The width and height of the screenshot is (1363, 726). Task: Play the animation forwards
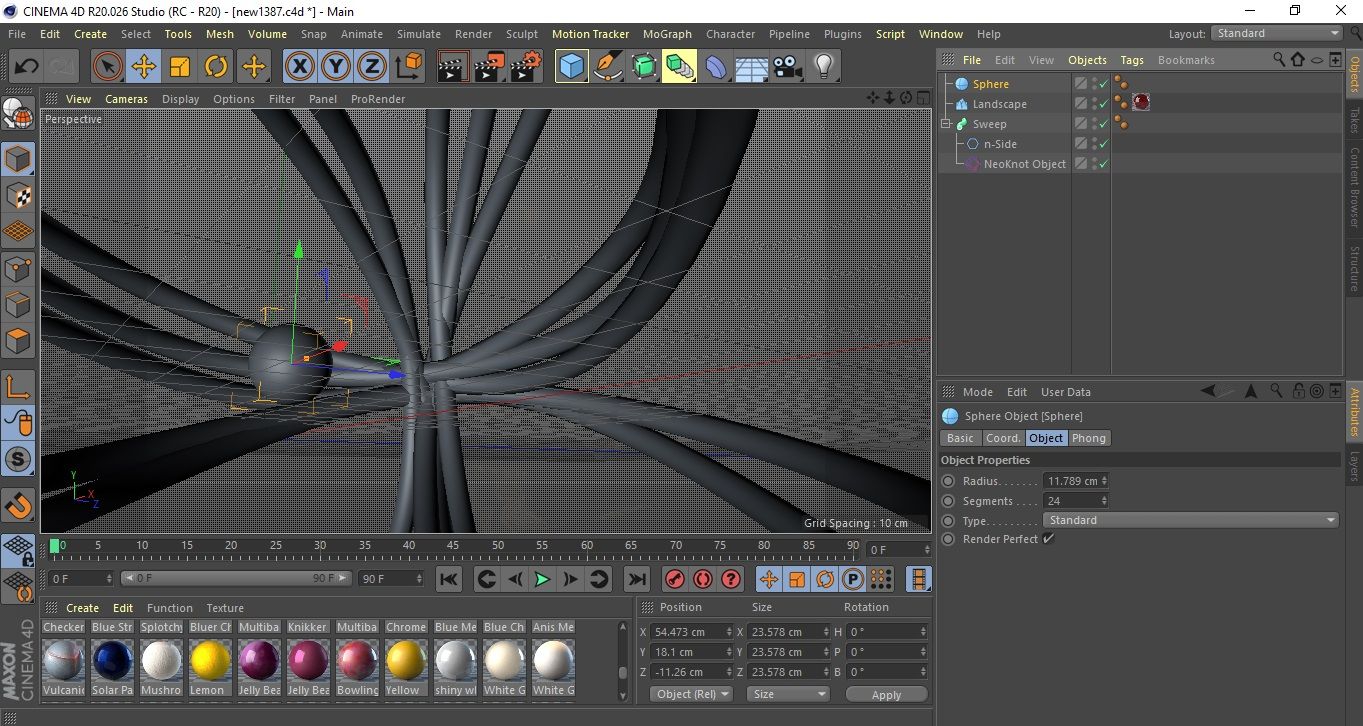click(x=542, y=579)
